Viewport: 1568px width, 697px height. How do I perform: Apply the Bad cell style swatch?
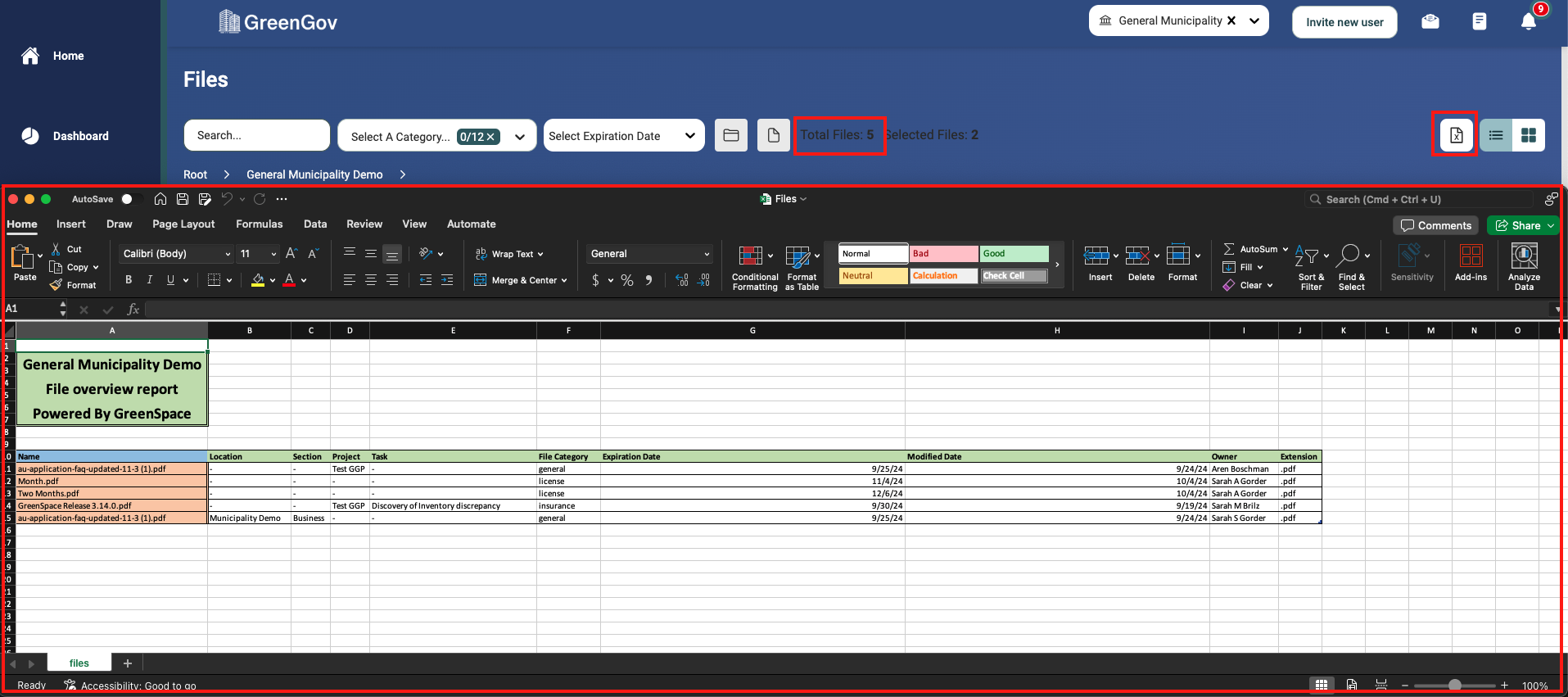tap(944, 254)
